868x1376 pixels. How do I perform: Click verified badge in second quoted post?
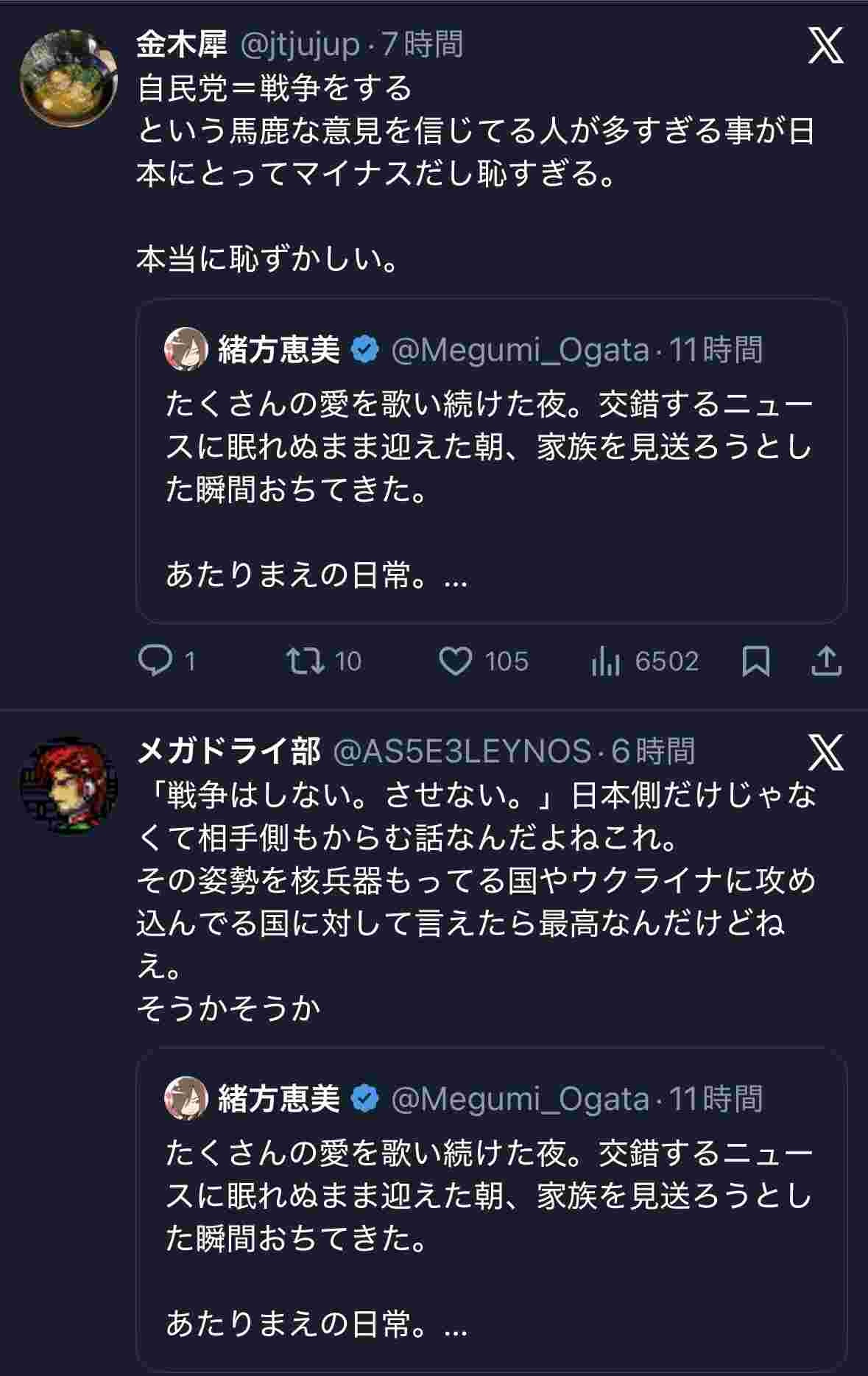coord(365,1098)
